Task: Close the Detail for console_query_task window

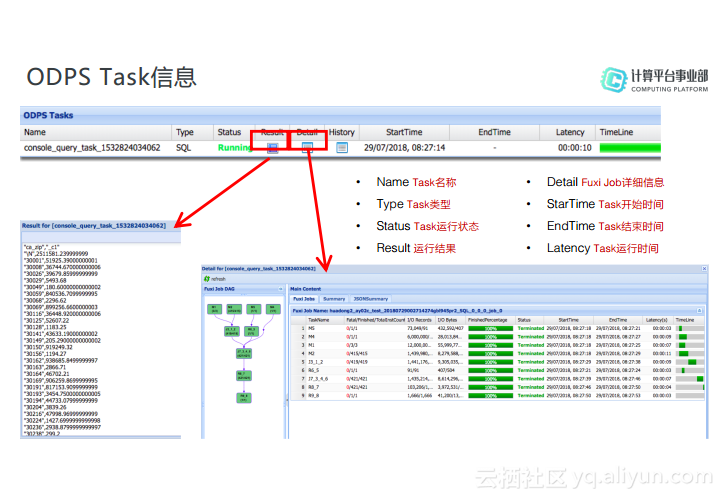Action: point(704,269)
